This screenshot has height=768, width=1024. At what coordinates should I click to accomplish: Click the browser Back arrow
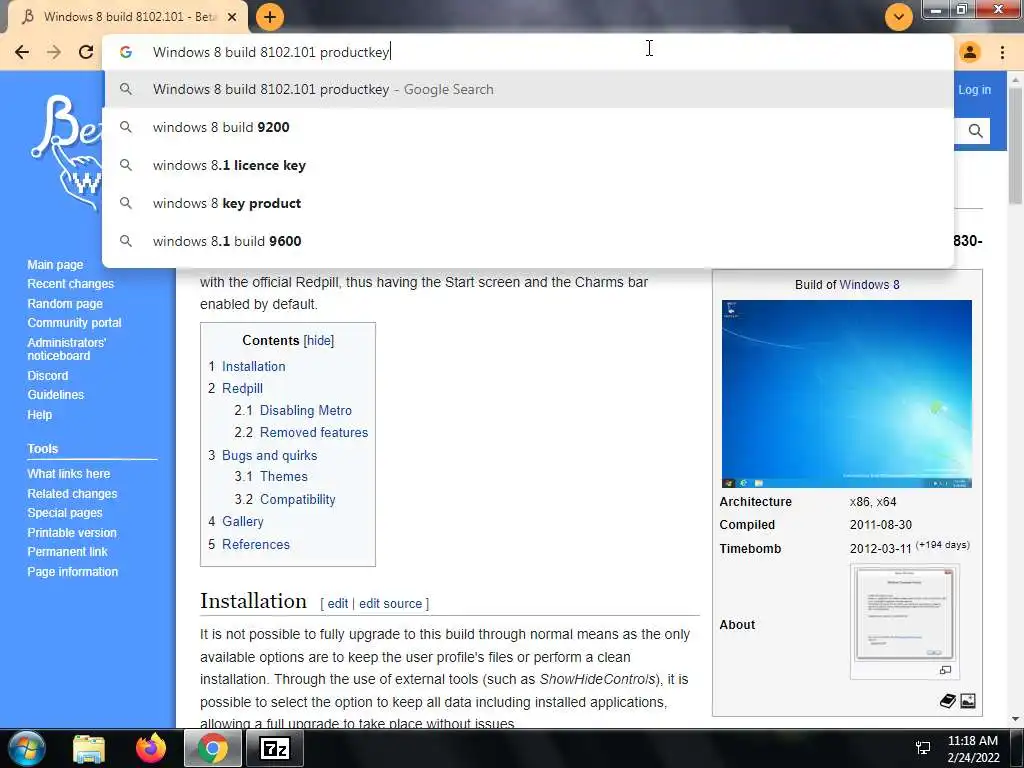[x=22, y=52]
